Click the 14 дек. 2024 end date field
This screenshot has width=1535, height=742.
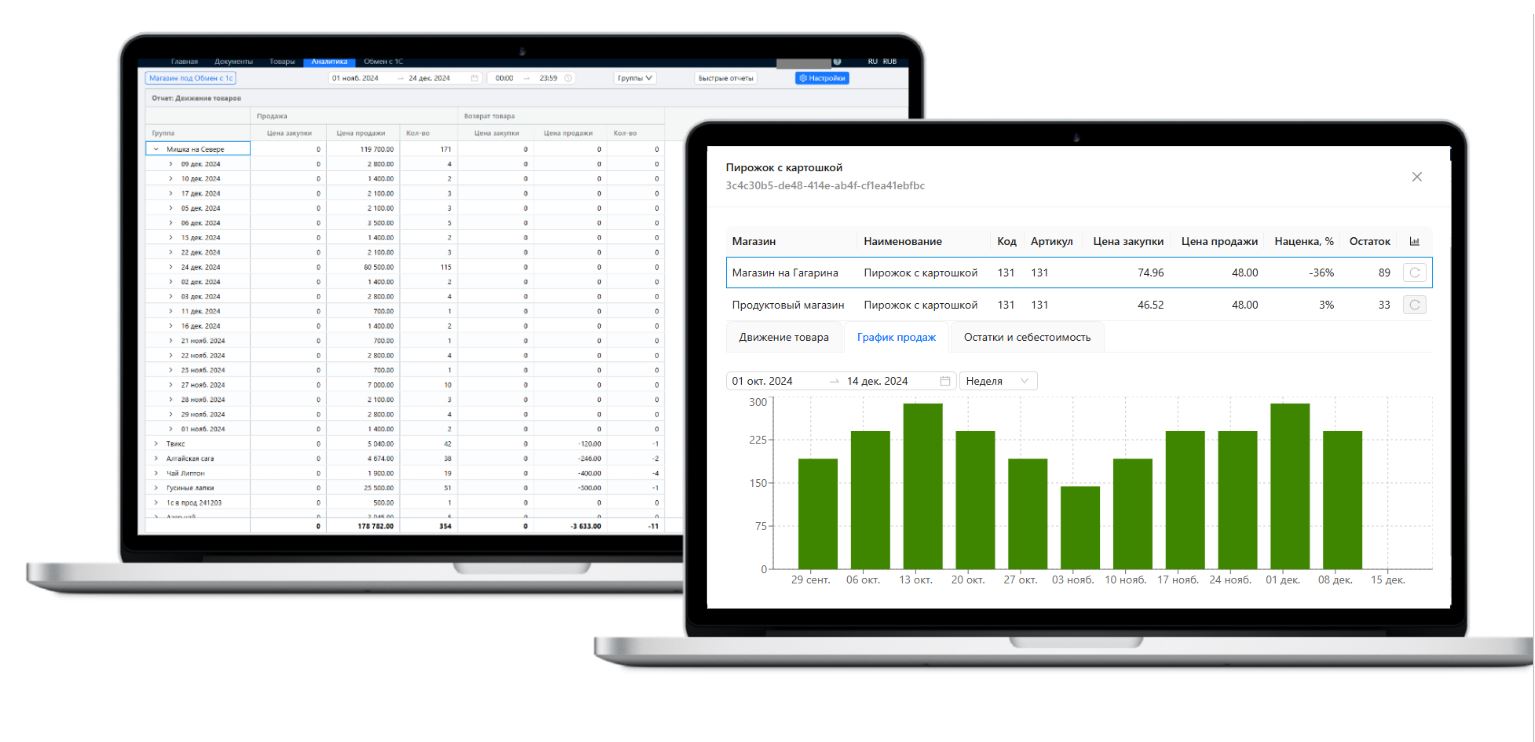coord(877,381)
